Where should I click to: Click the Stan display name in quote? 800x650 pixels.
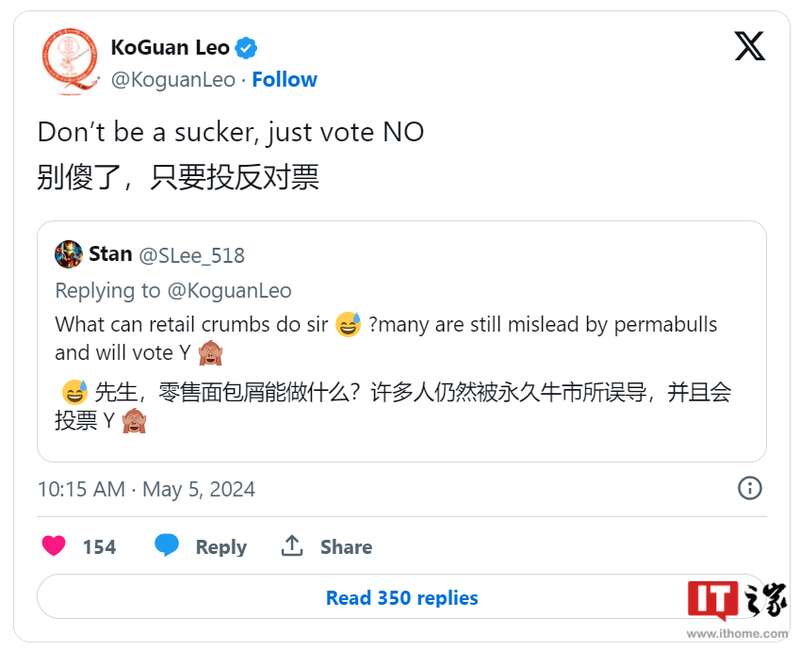110,254
